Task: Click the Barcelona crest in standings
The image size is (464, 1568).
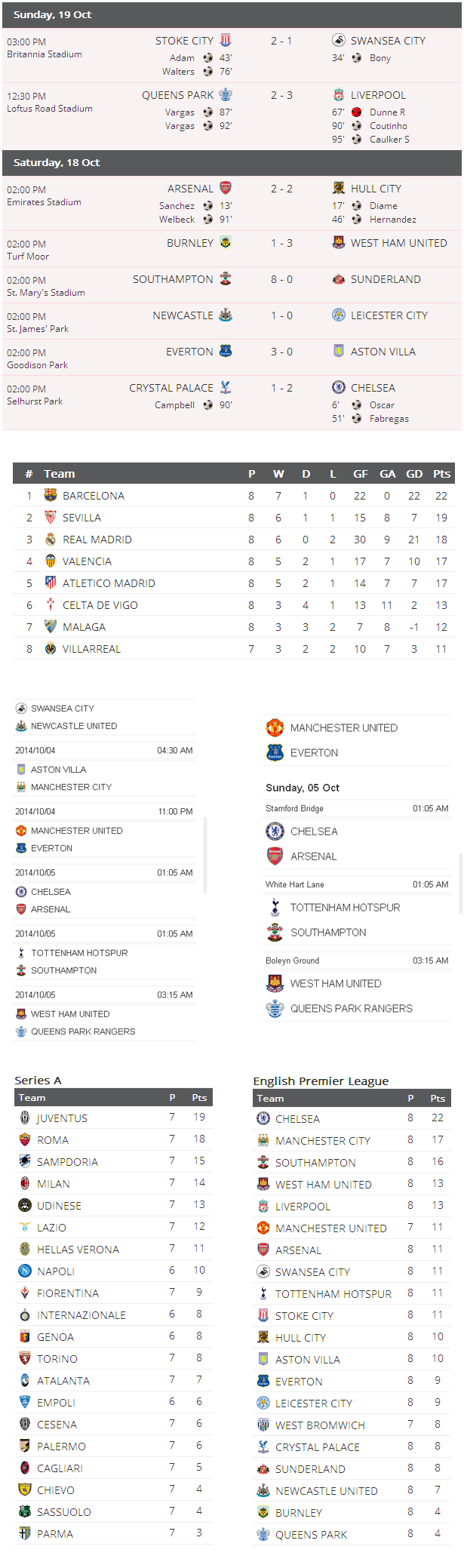Action: (51, 496)
